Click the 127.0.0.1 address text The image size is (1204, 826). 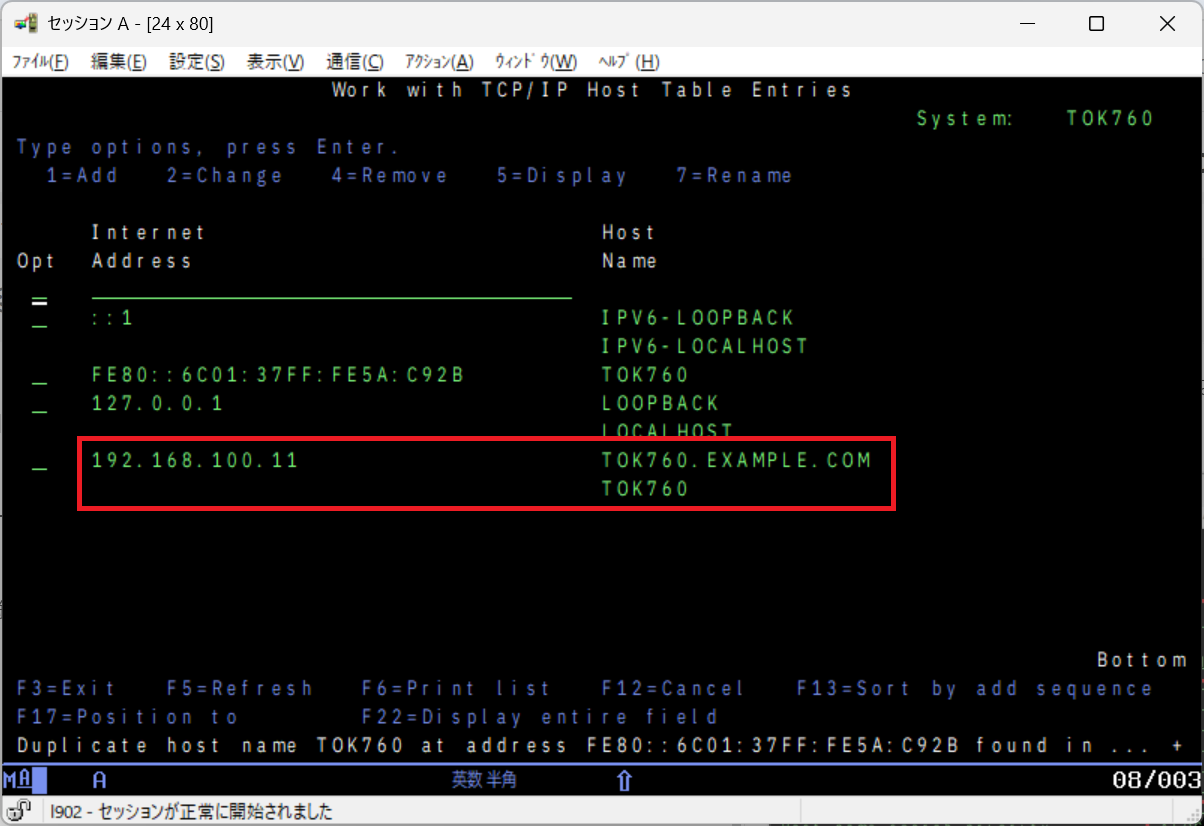158,403
